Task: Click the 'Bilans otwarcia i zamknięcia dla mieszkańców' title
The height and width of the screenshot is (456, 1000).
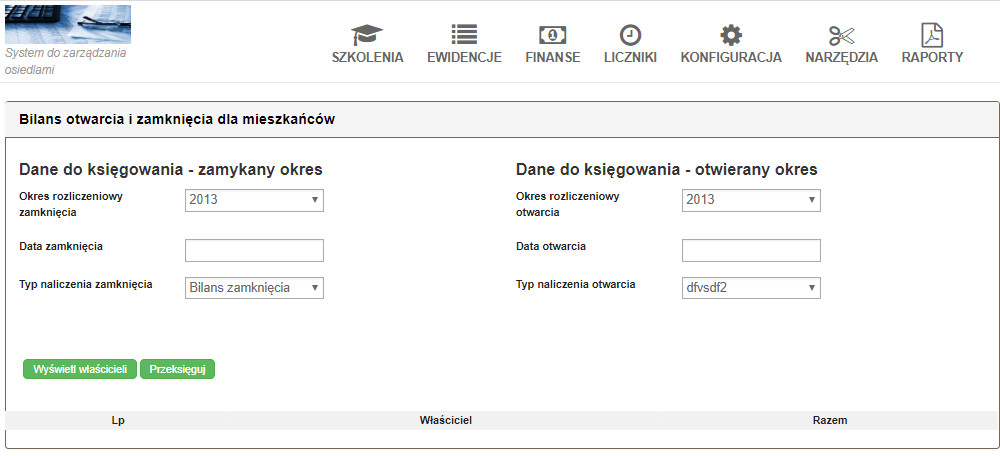Action: [x=177, y=119]
